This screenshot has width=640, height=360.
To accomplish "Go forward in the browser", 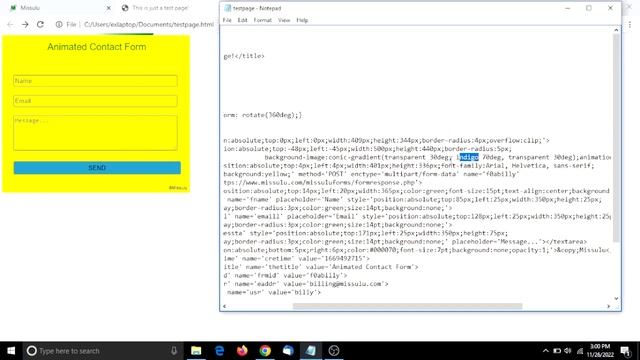I will [x=25, y=24].
